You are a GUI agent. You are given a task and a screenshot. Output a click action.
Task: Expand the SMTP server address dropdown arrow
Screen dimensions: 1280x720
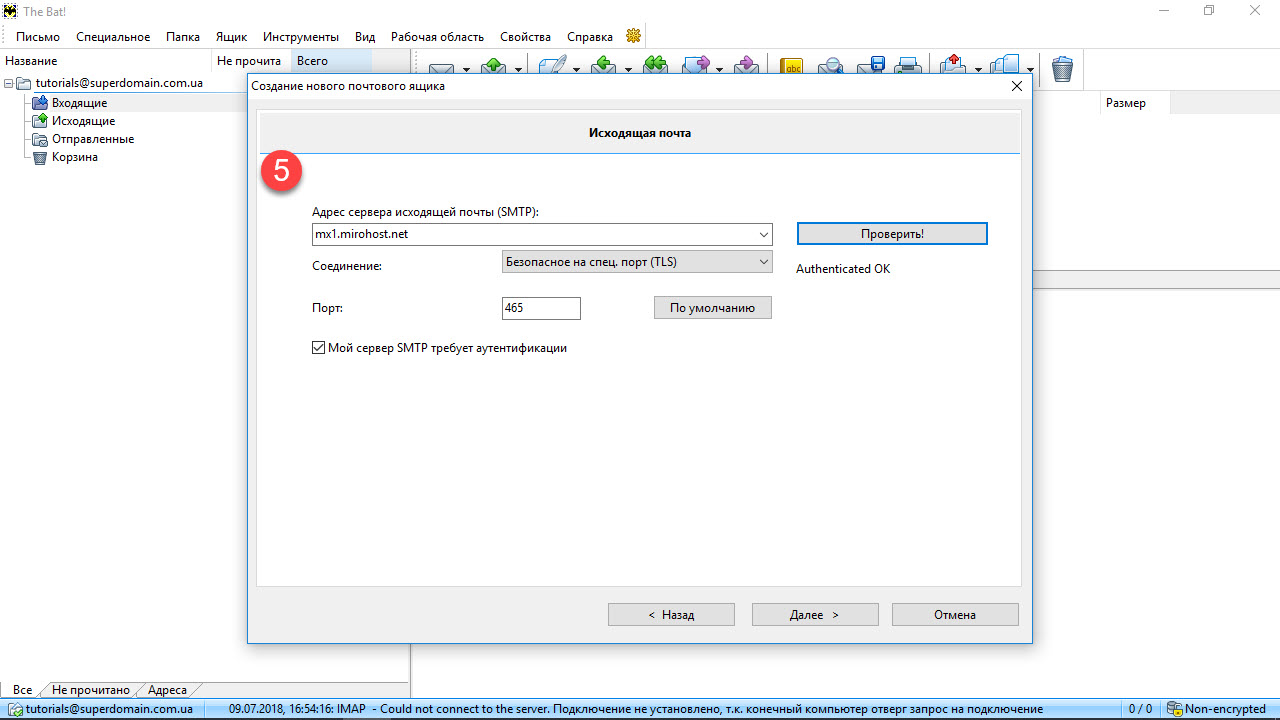pyautogui.click(x=764, y=234)
